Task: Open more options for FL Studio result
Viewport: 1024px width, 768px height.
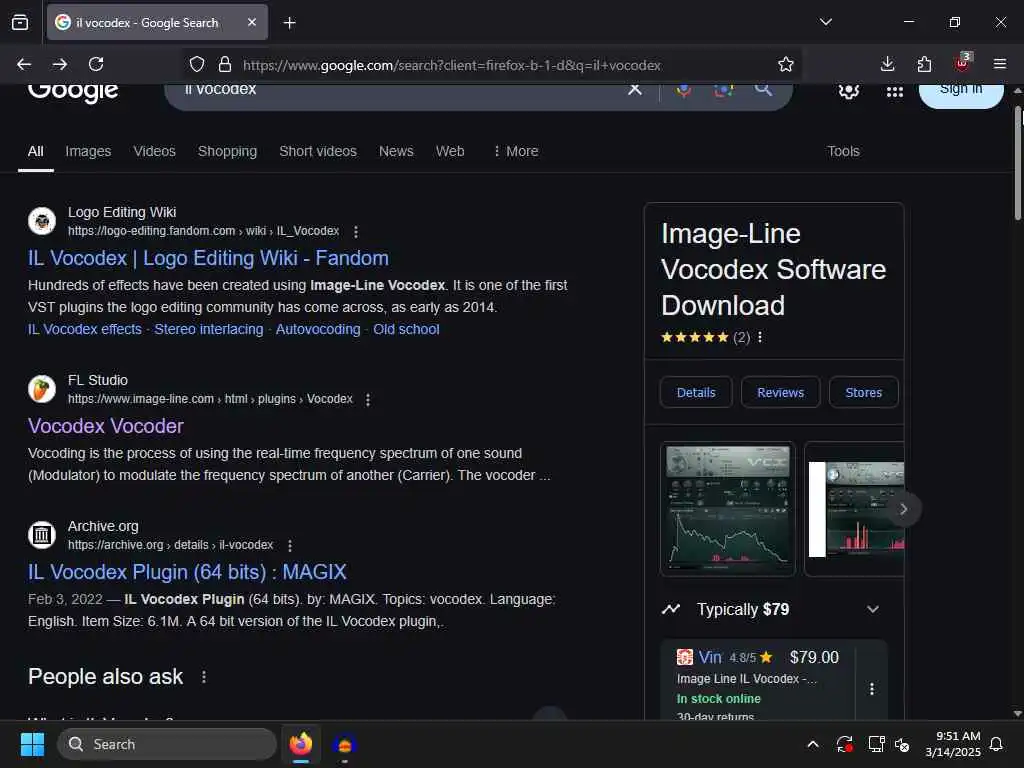Action: click(368, 399)
